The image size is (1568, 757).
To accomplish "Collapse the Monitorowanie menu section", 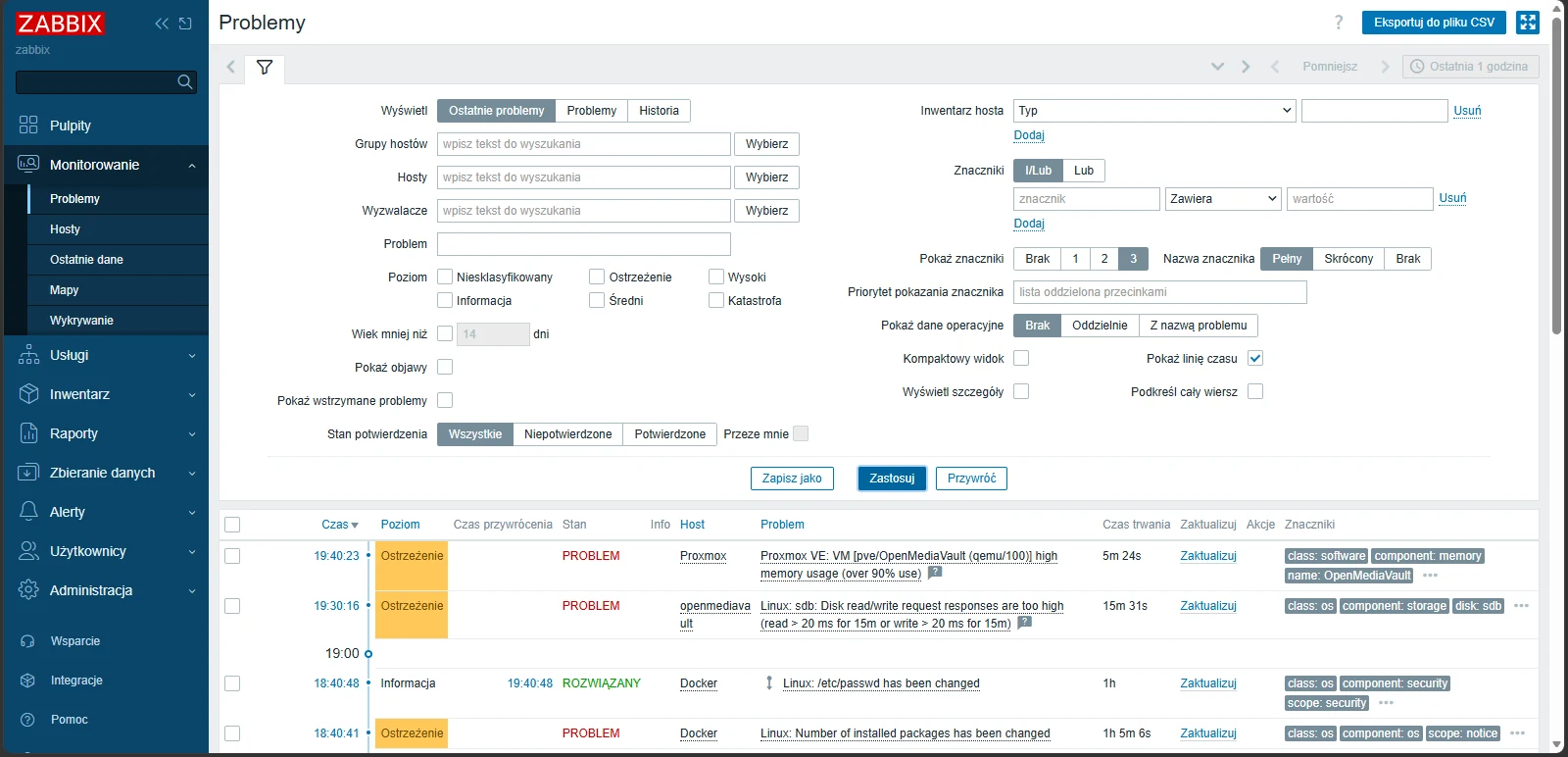I will pyautogui.click(x=192, y=166).
